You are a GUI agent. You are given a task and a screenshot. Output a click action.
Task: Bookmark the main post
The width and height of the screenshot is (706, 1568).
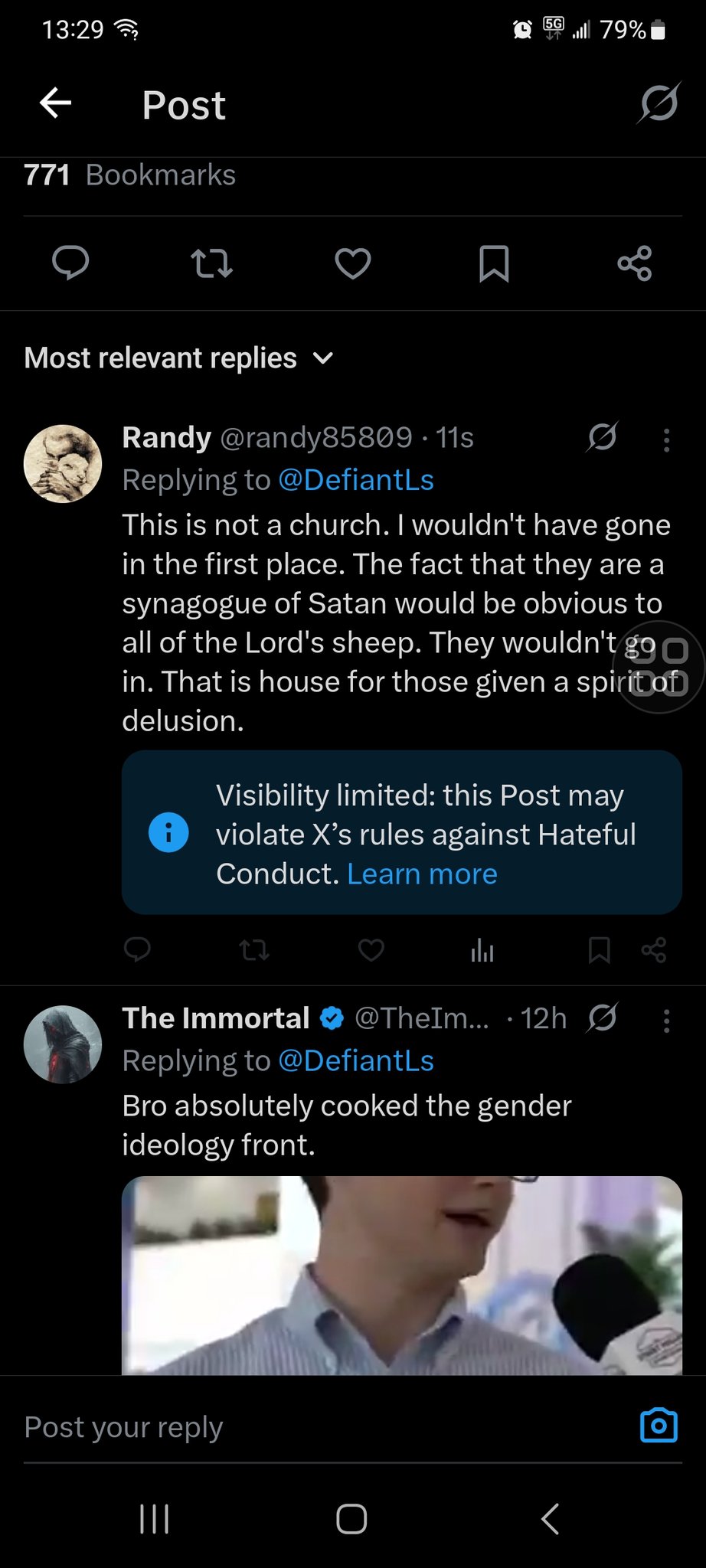(x=494, y=263)
